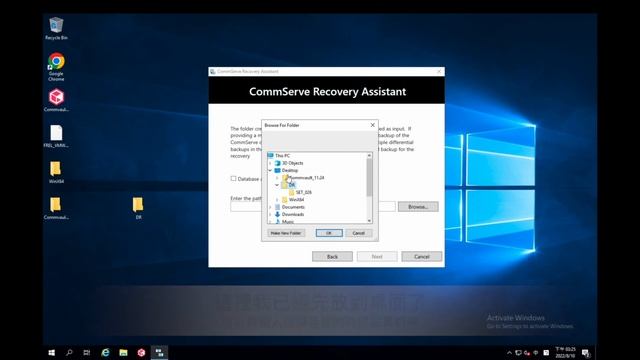
Task: Cancel the Browse For Folder dialog
Action: 359,233
